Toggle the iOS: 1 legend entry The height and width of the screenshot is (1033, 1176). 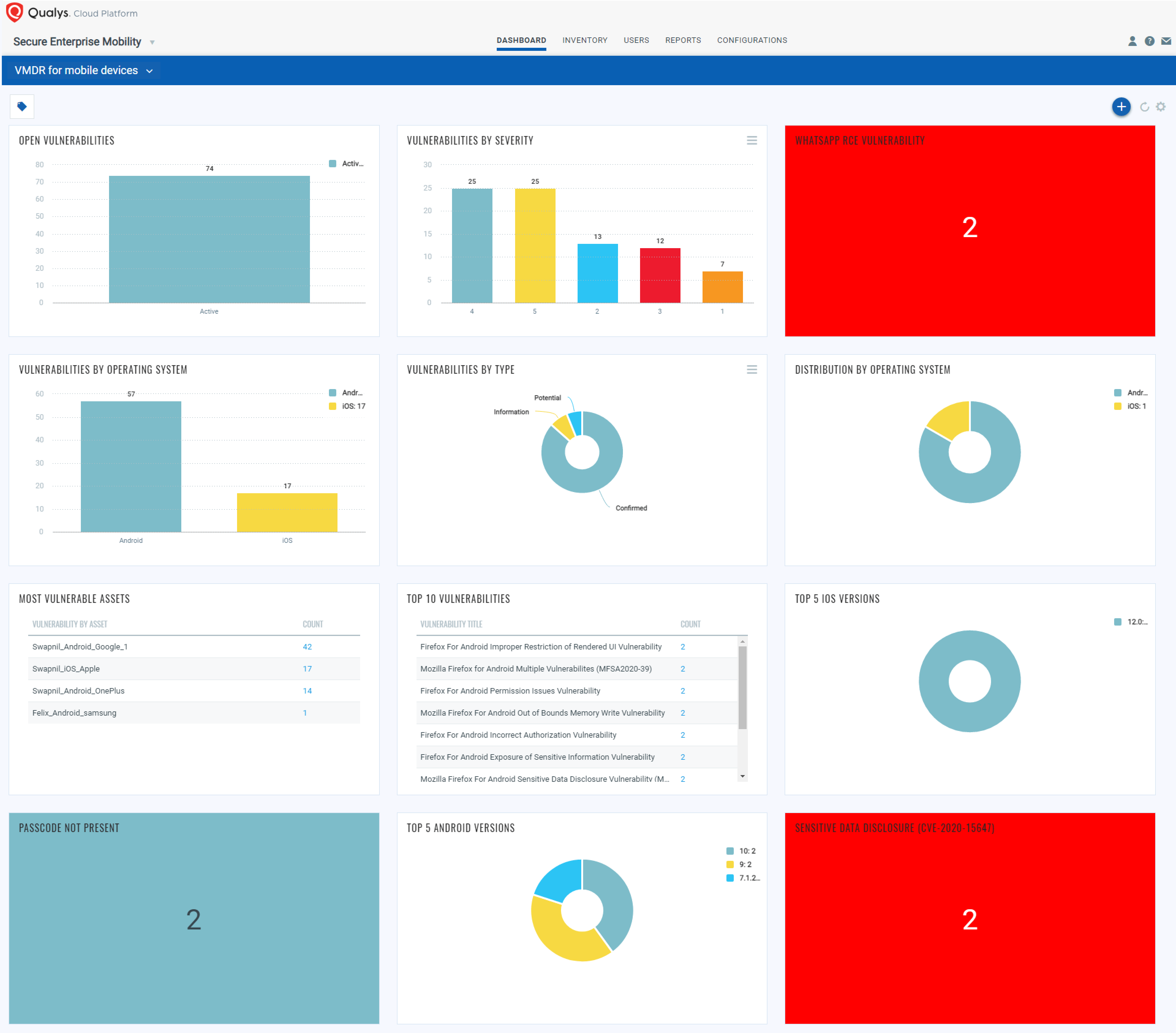[1130, 406]
